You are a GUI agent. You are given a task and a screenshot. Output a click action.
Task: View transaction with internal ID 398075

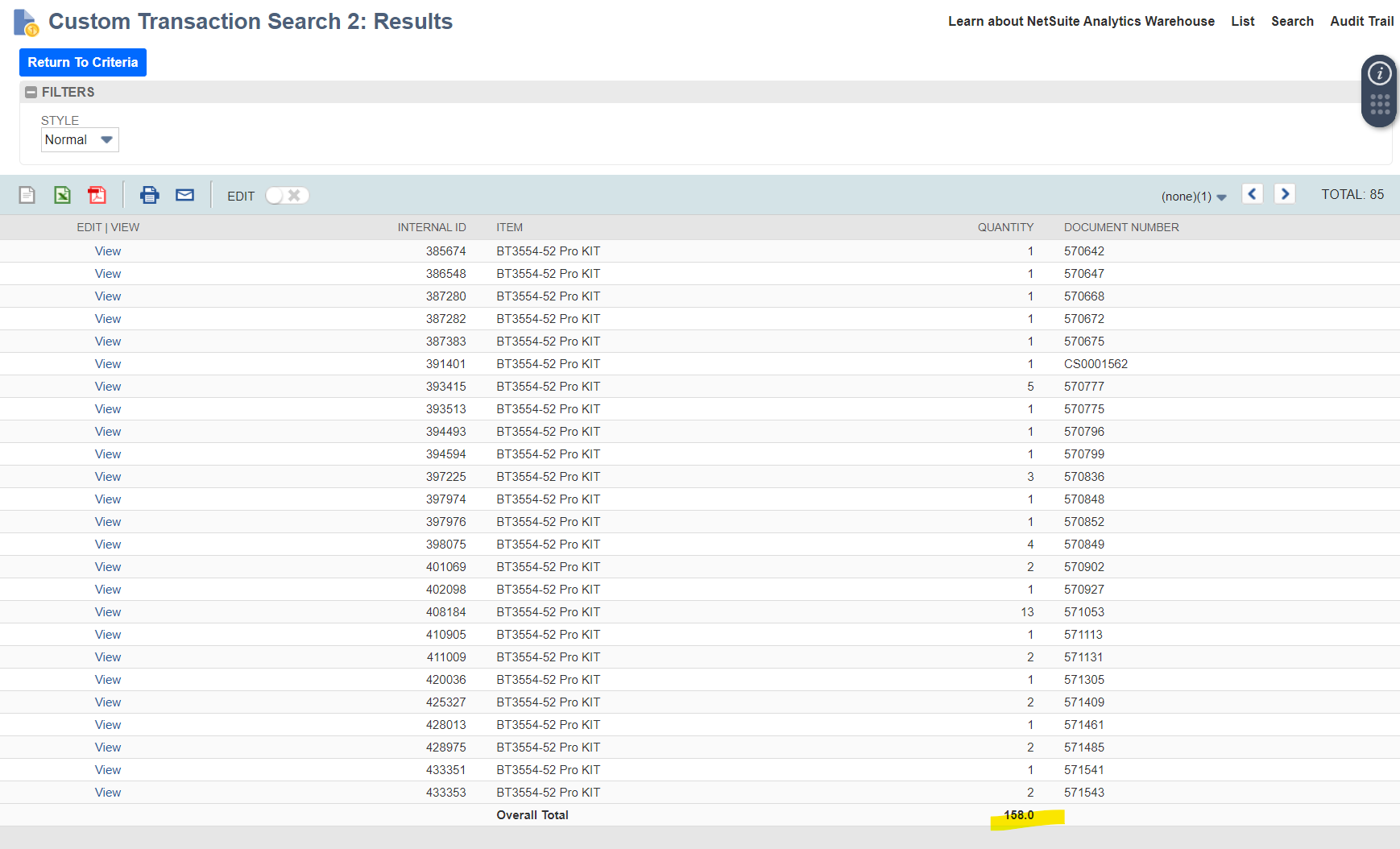(x=108, y=545)
